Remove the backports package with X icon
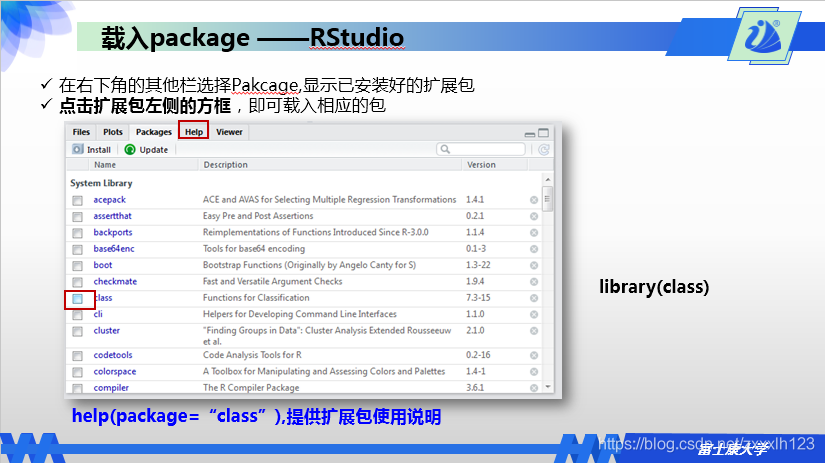825x463 pixels. tap(534, 233)
